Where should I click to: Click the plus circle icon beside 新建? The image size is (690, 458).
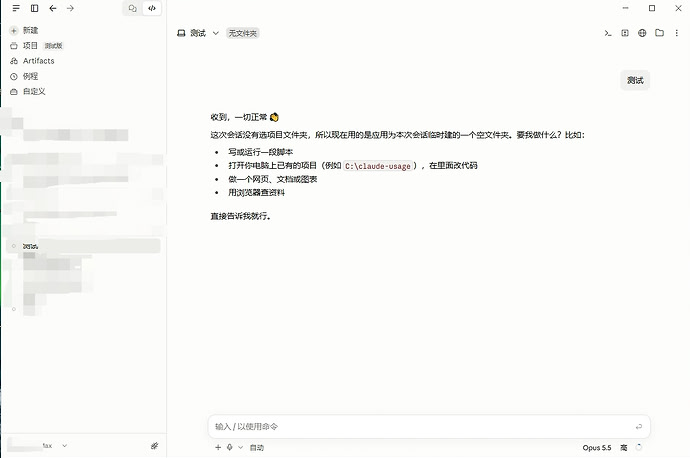click(x=14, y=30)
